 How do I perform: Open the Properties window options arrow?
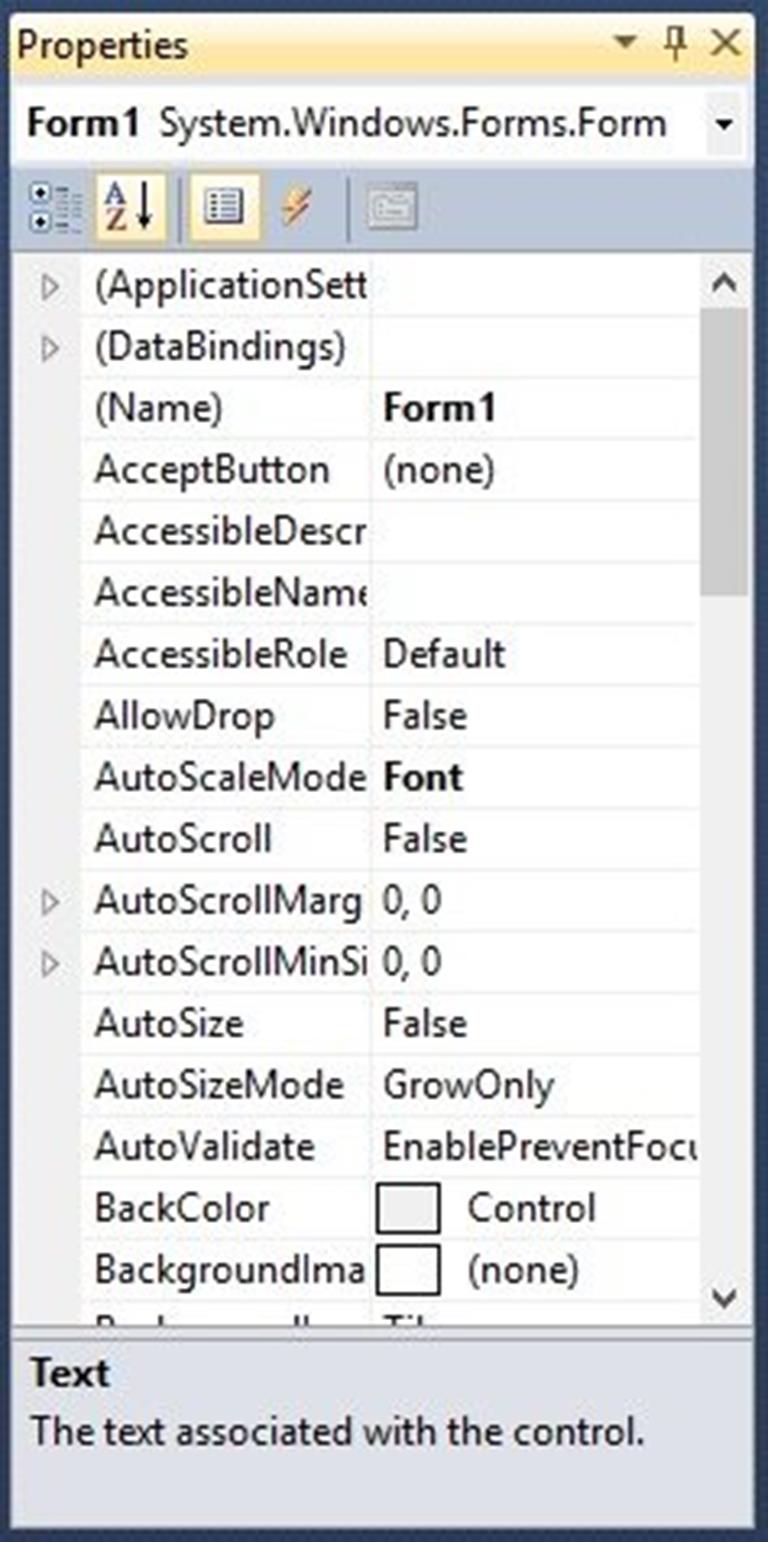[x=625, y=44]
